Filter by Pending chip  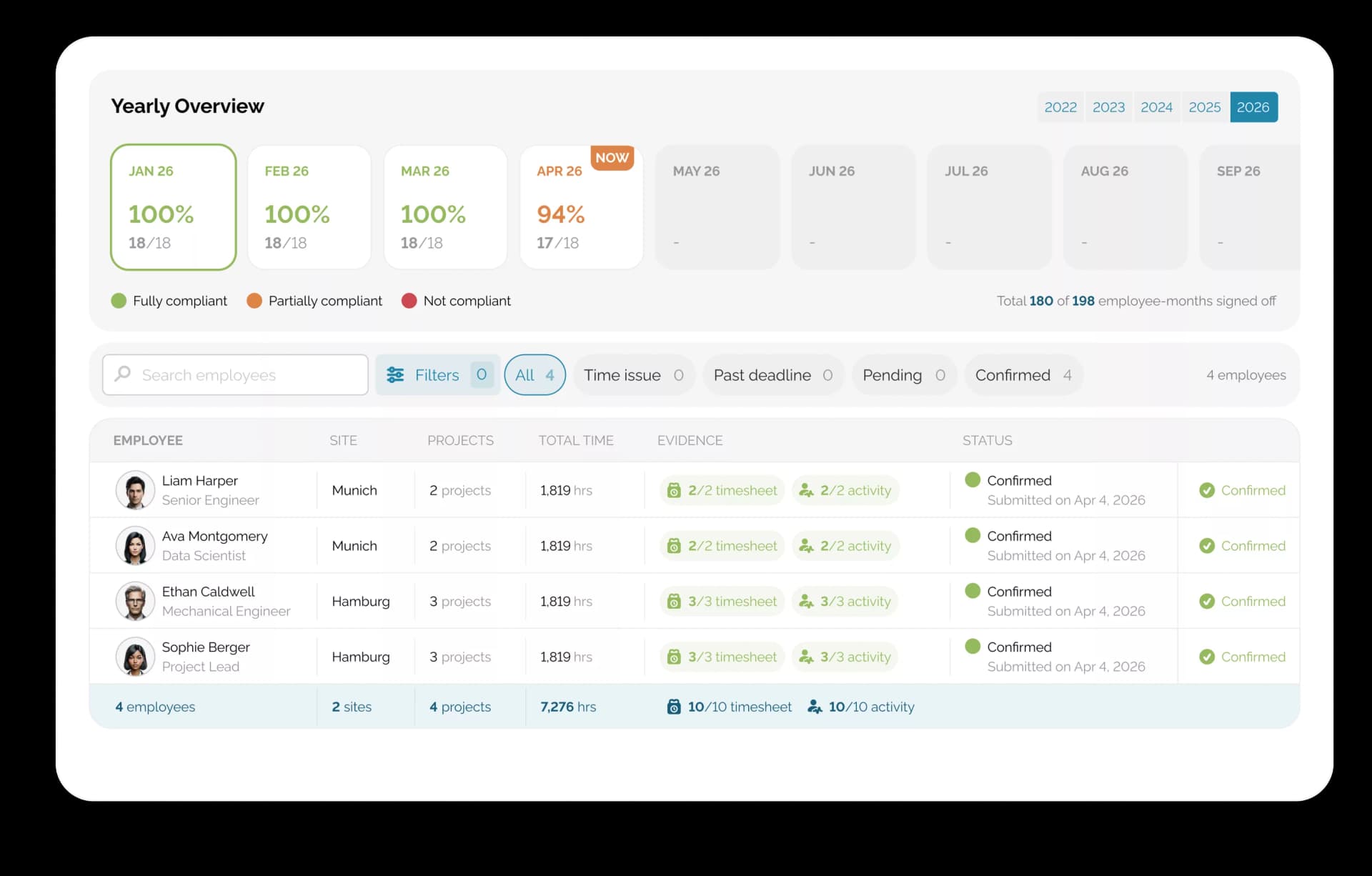click(904, 375)
